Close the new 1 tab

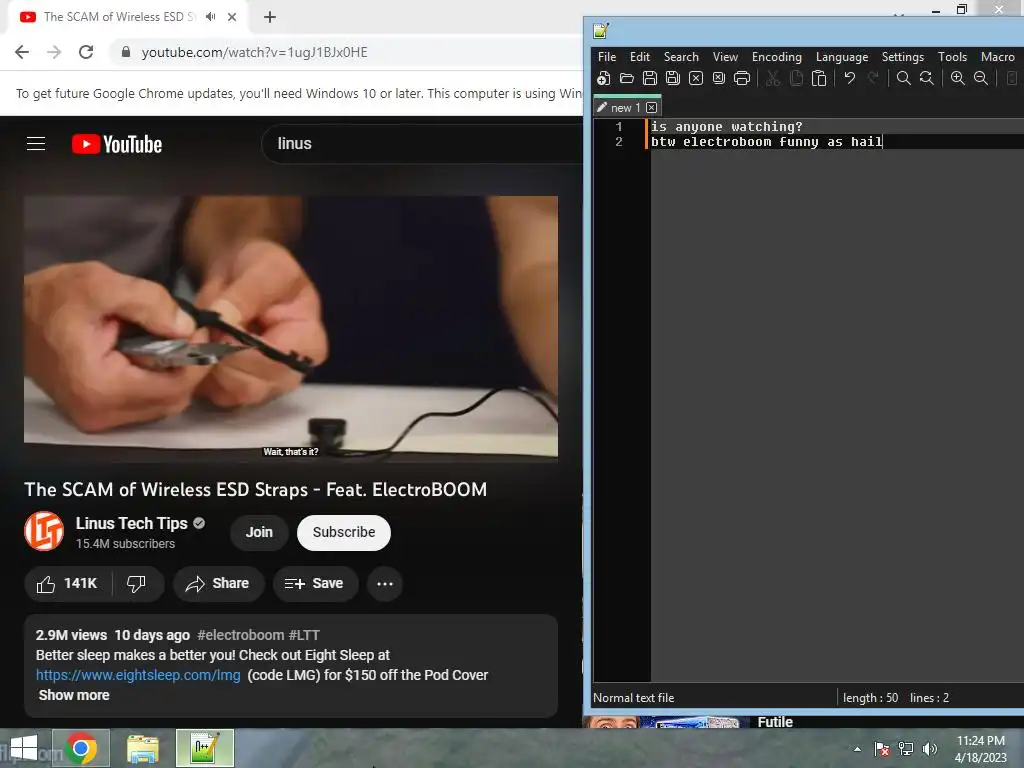[x=652, y=108]
